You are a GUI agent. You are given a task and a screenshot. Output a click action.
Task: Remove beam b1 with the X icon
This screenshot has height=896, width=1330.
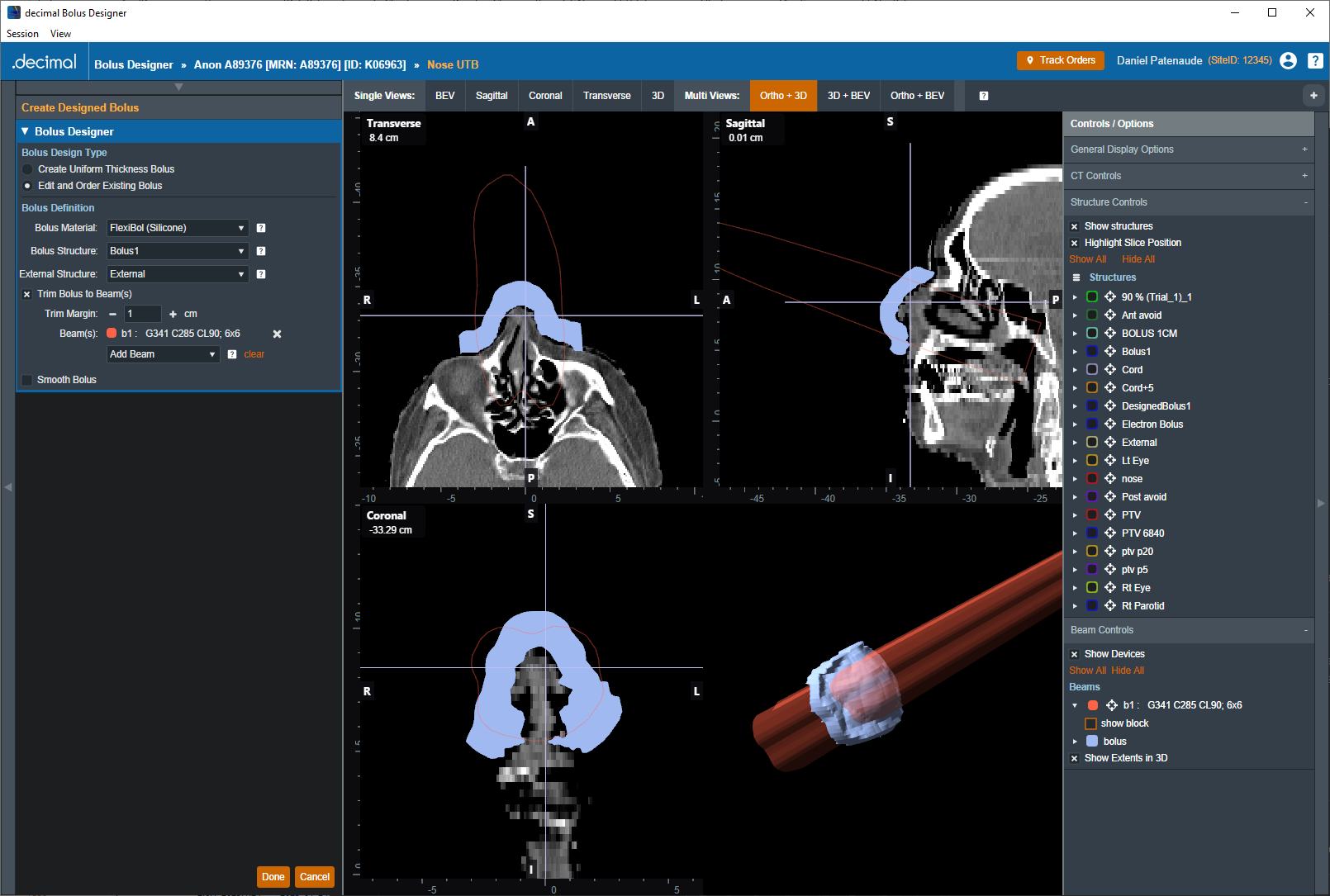278,334
